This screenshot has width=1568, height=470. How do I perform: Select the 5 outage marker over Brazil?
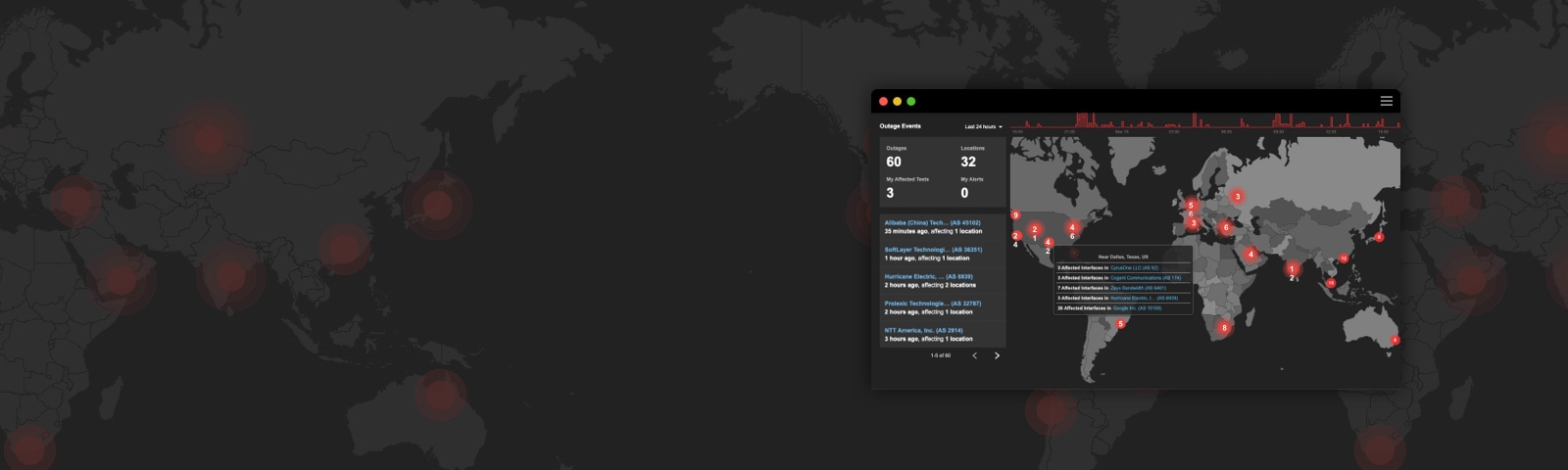pyautogui.click(x=1121, y=324)
